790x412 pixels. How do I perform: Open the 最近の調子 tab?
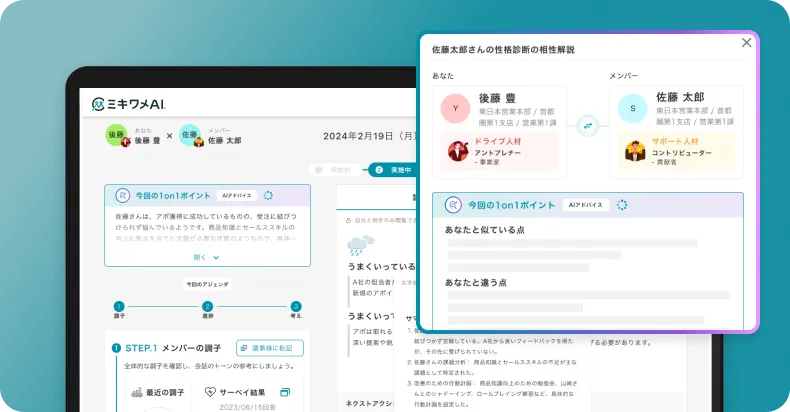coord(158,392)
